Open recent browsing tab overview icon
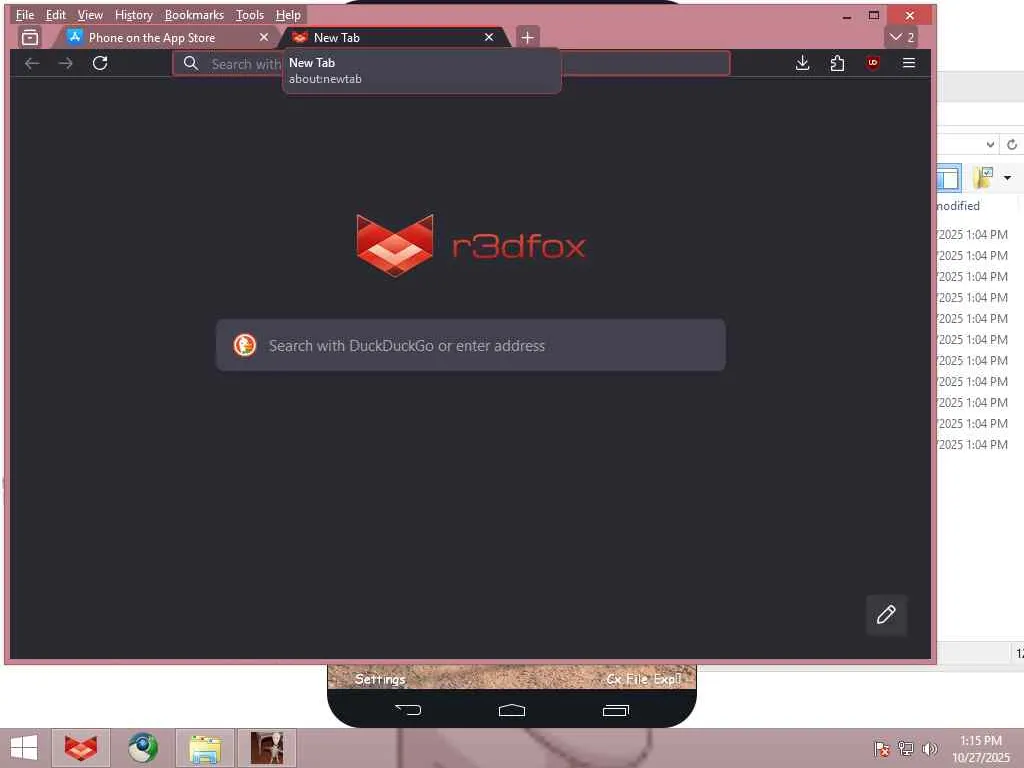This screenshot has width=1024, height=768. click(x=30, y=37)
